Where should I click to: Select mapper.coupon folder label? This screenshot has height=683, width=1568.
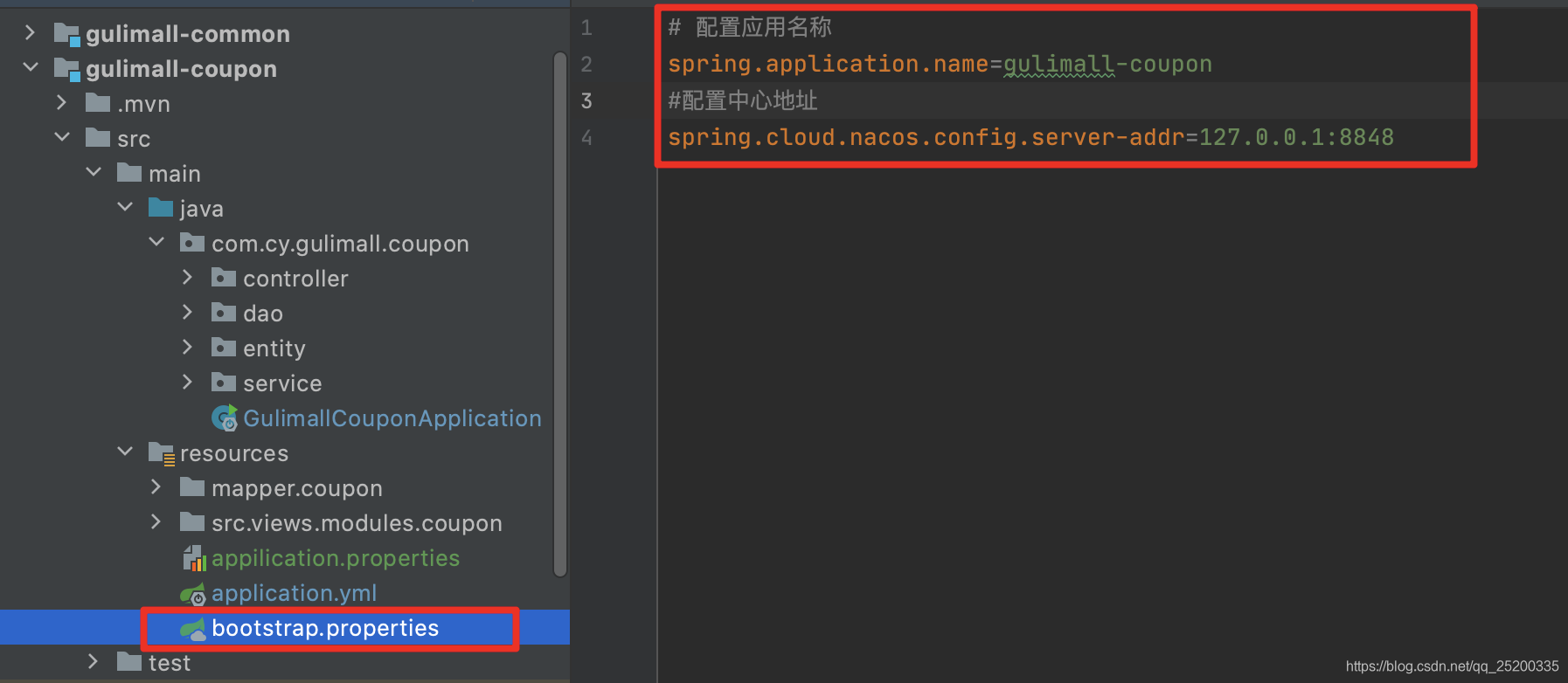(x=297, y=488)
